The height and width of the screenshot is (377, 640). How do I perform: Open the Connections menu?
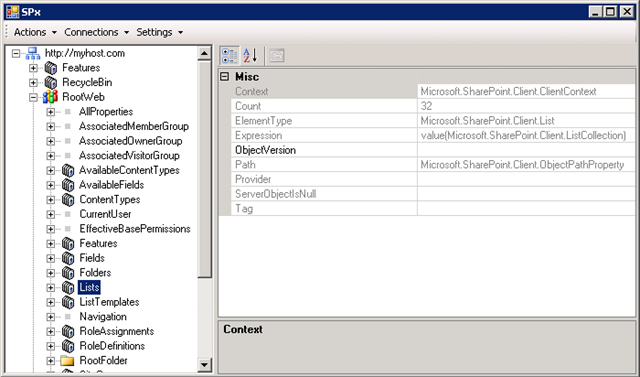click(x=96, y=32)
